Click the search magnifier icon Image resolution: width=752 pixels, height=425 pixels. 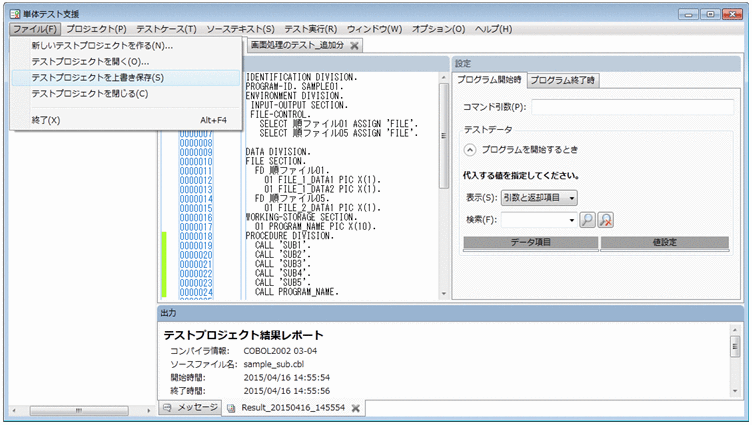pos(587,220)
